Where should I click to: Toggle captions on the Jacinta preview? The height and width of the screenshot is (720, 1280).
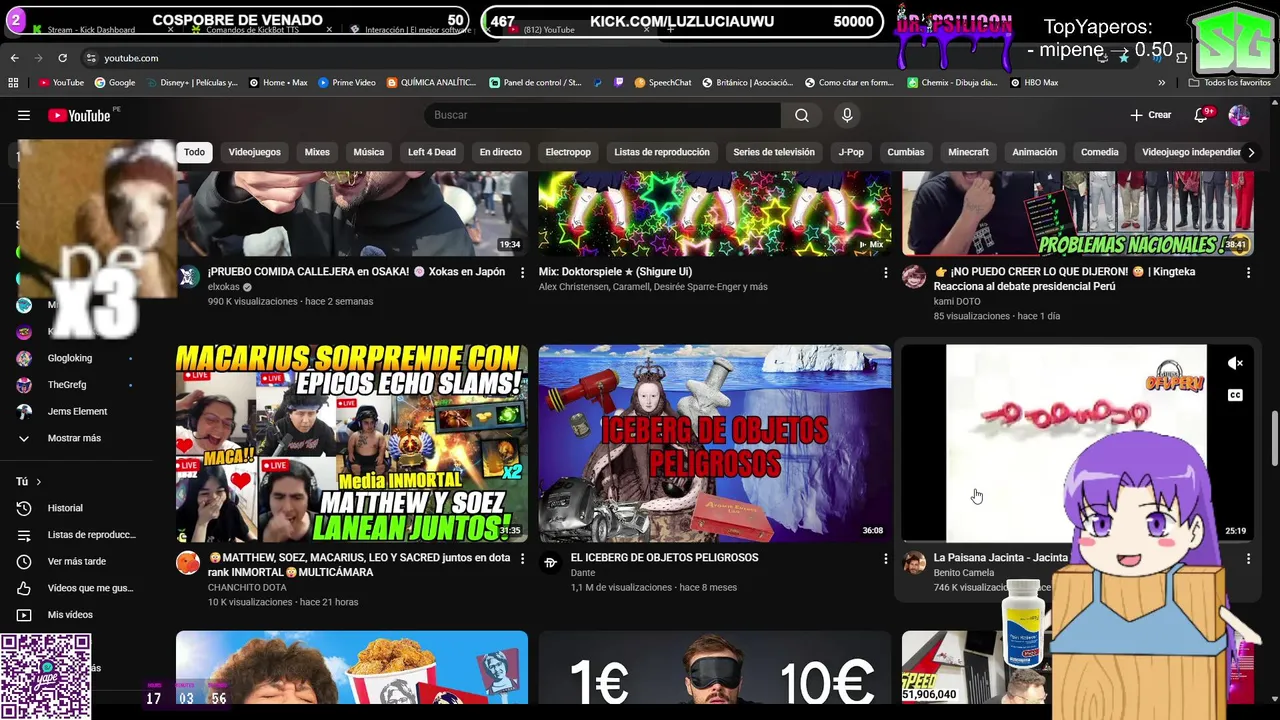click(1235, 395)
